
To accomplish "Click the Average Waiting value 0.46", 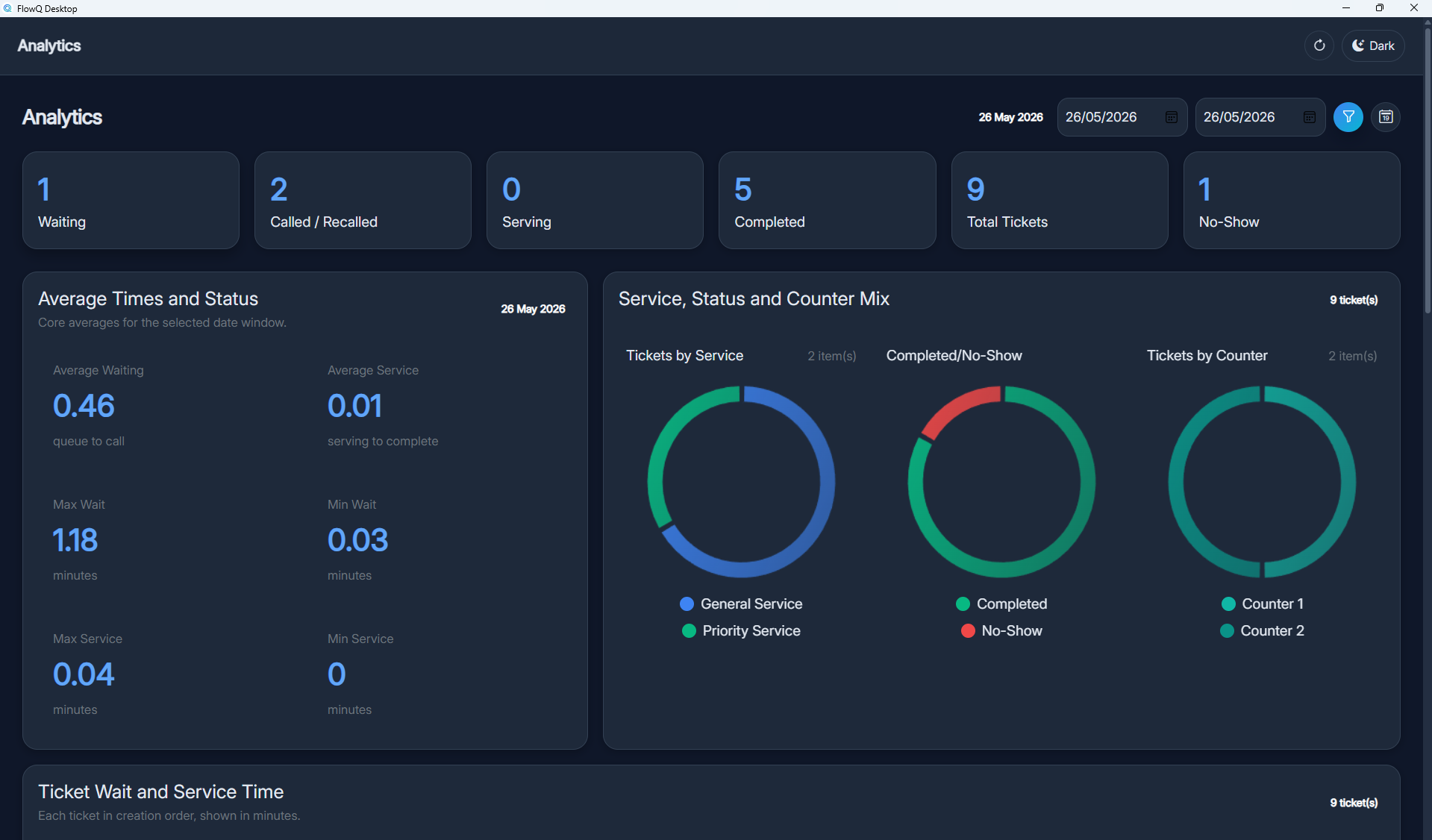I will point(84,407).
